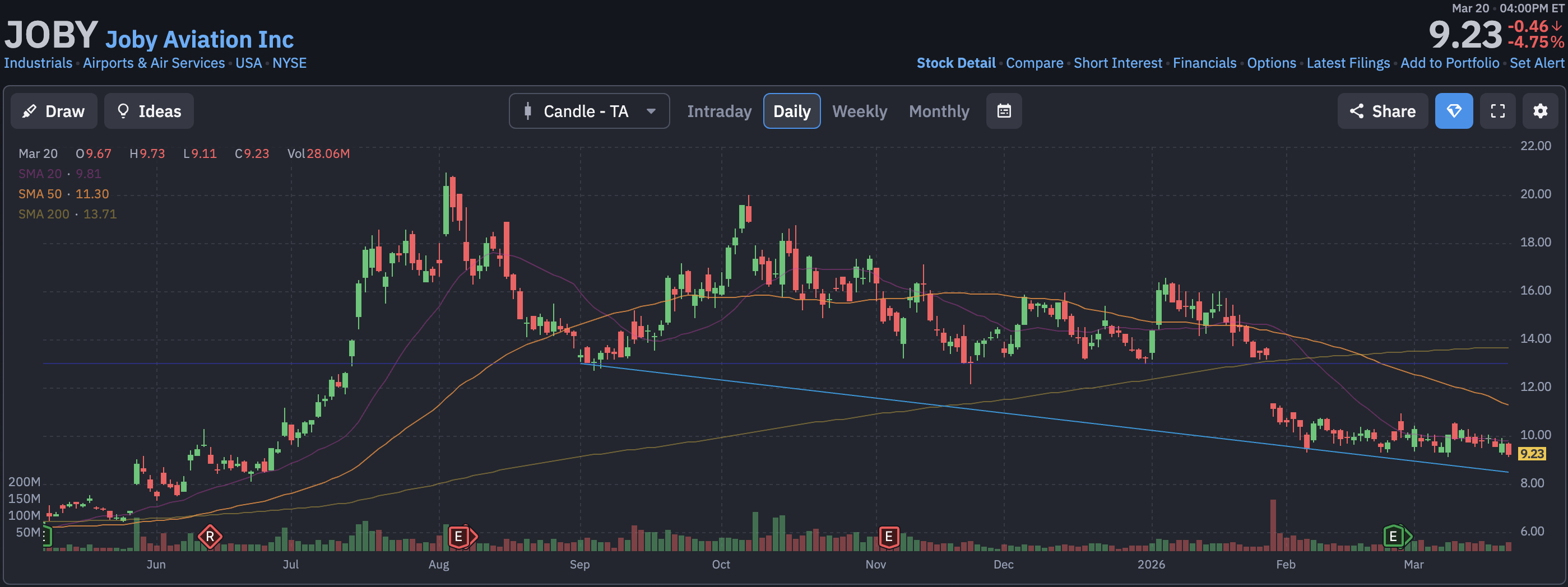1568x587 pixels.
Task: Open the Industrials sector link
Action: [x=38, y=63]
